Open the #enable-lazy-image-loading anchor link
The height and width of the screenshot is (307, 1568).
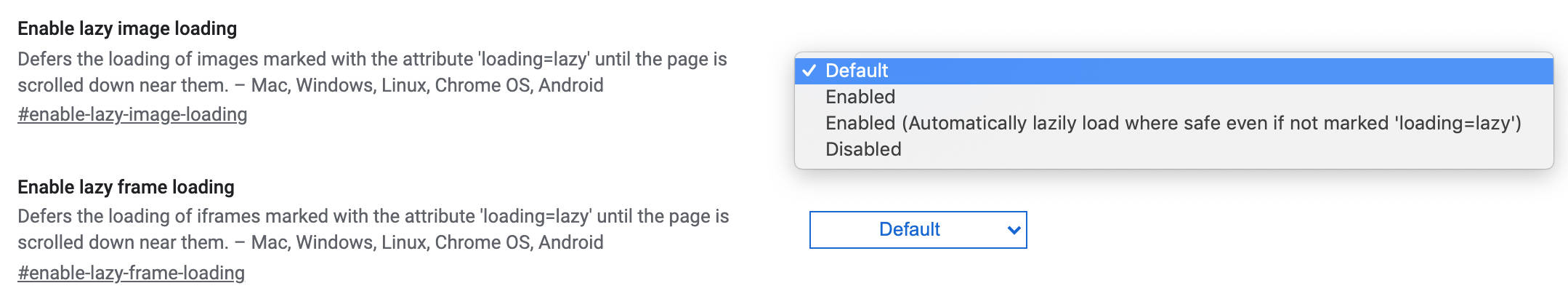click(132, 114)
